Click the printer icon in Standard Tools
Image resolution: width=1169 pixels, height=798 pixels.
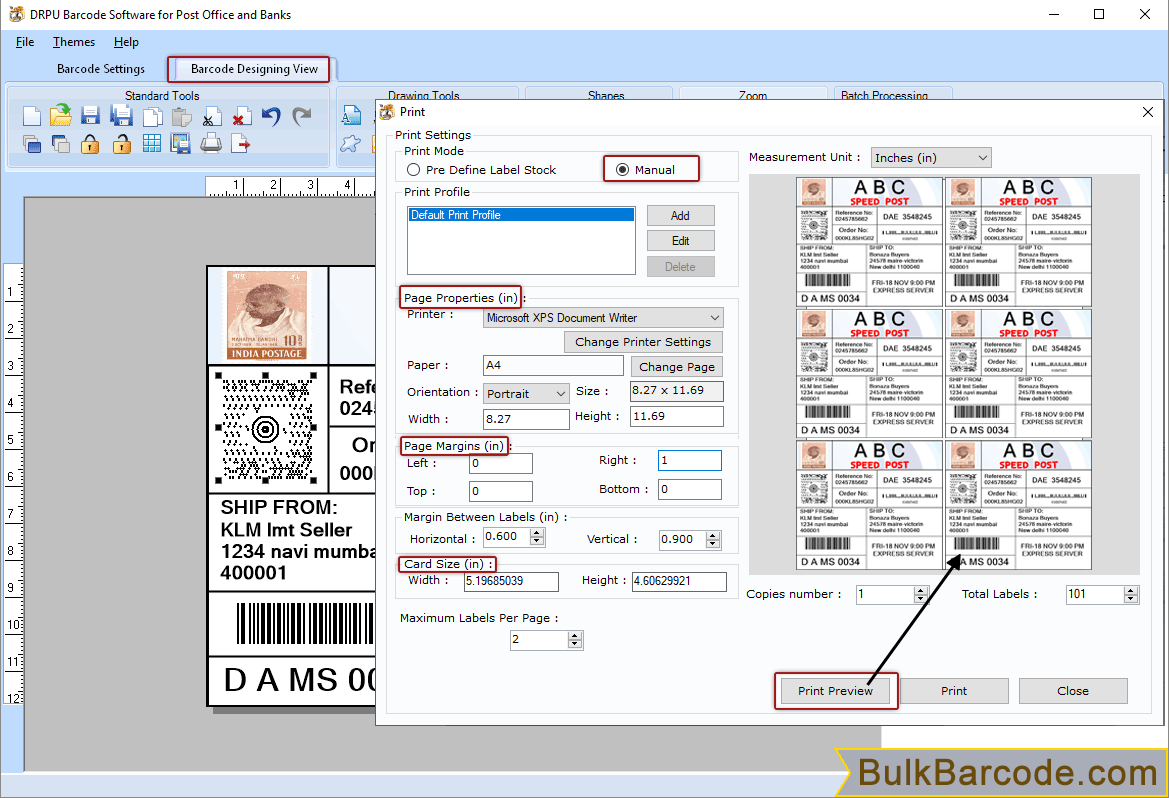211,143
